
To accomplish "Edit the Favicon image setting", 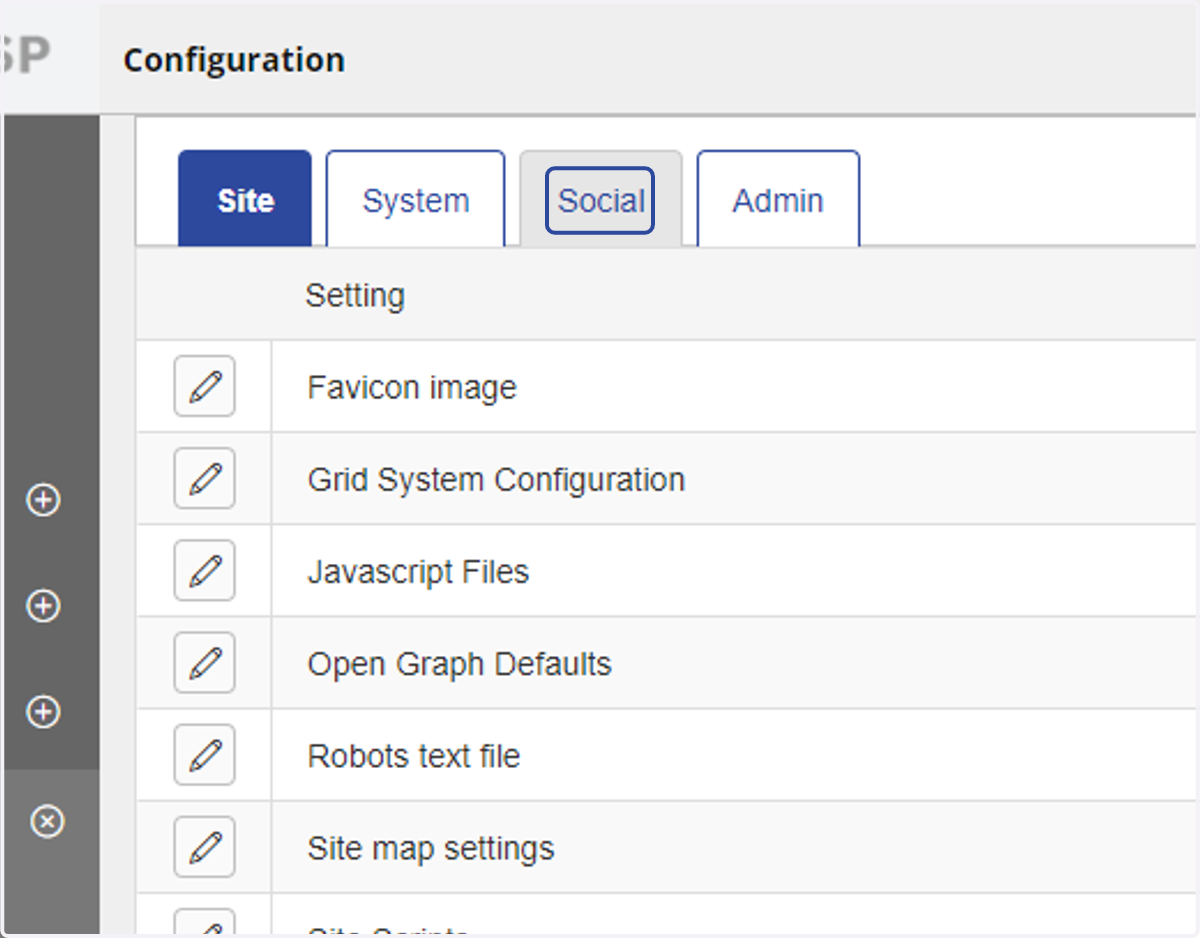I will pyautogui.click(x=205, y=386).
